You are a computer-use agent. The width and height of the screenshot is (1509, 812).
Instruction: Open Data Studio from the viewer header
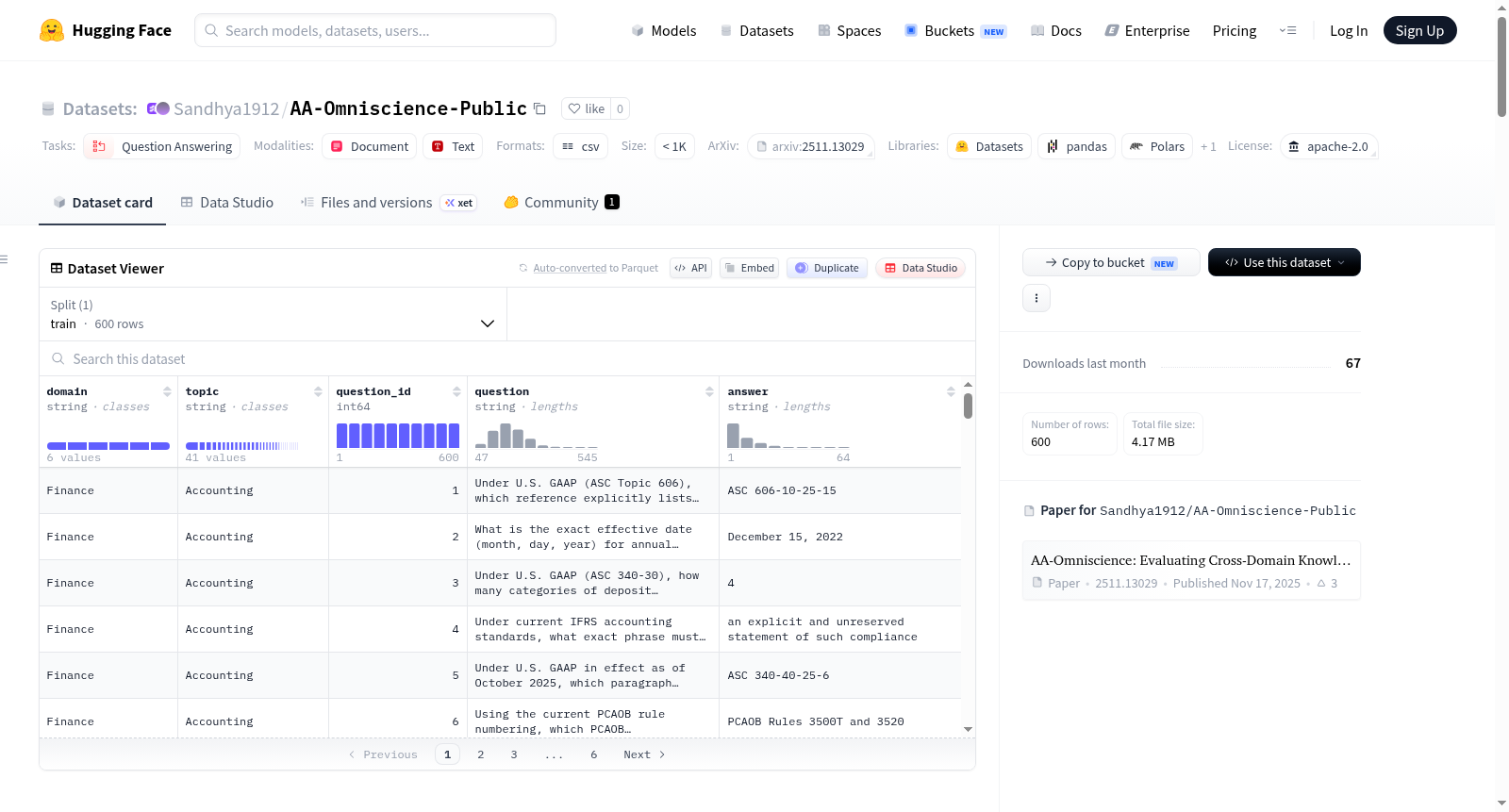(x=920, y=268)
